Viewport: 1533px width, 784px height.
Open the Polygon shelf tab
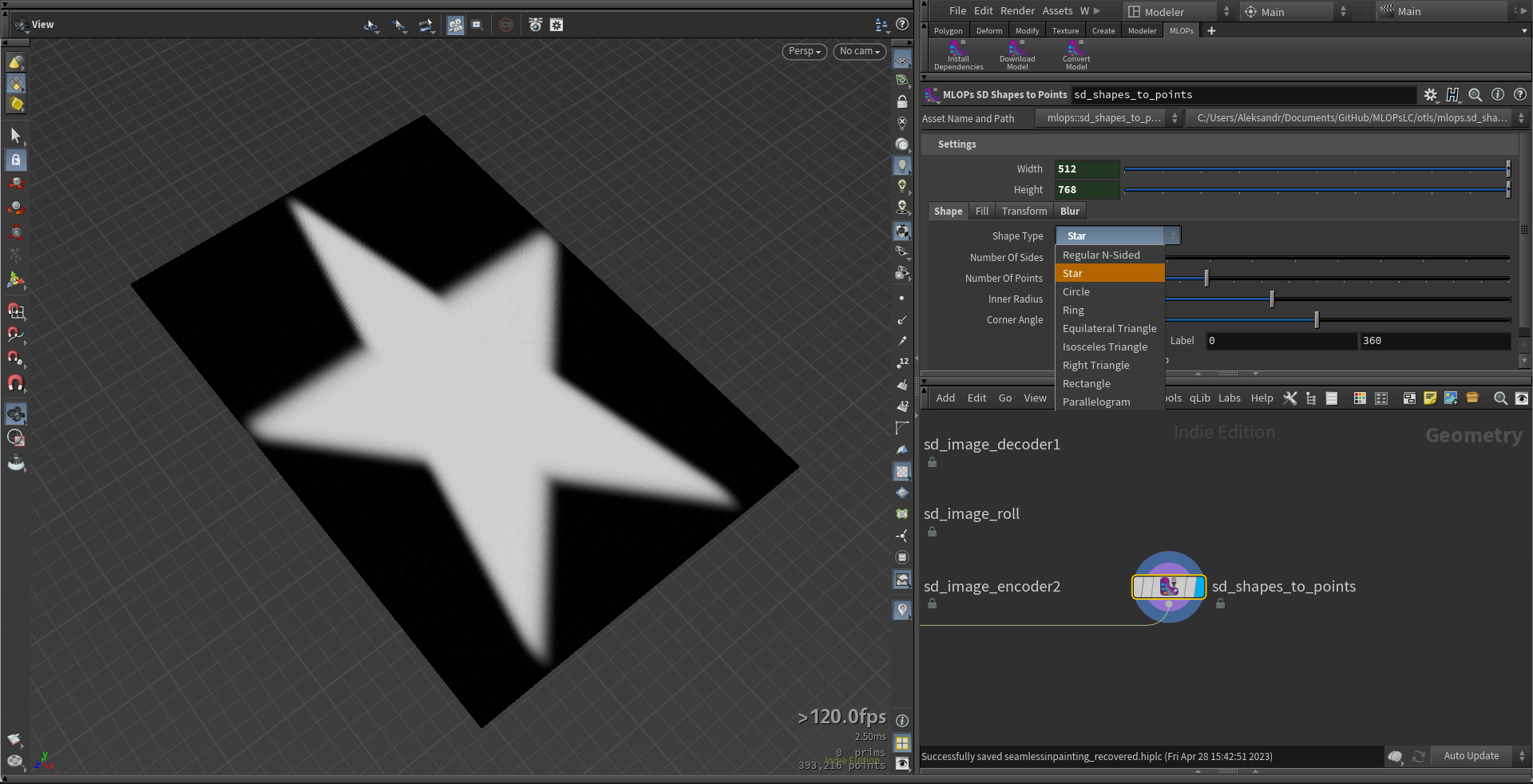pos(948,31)
